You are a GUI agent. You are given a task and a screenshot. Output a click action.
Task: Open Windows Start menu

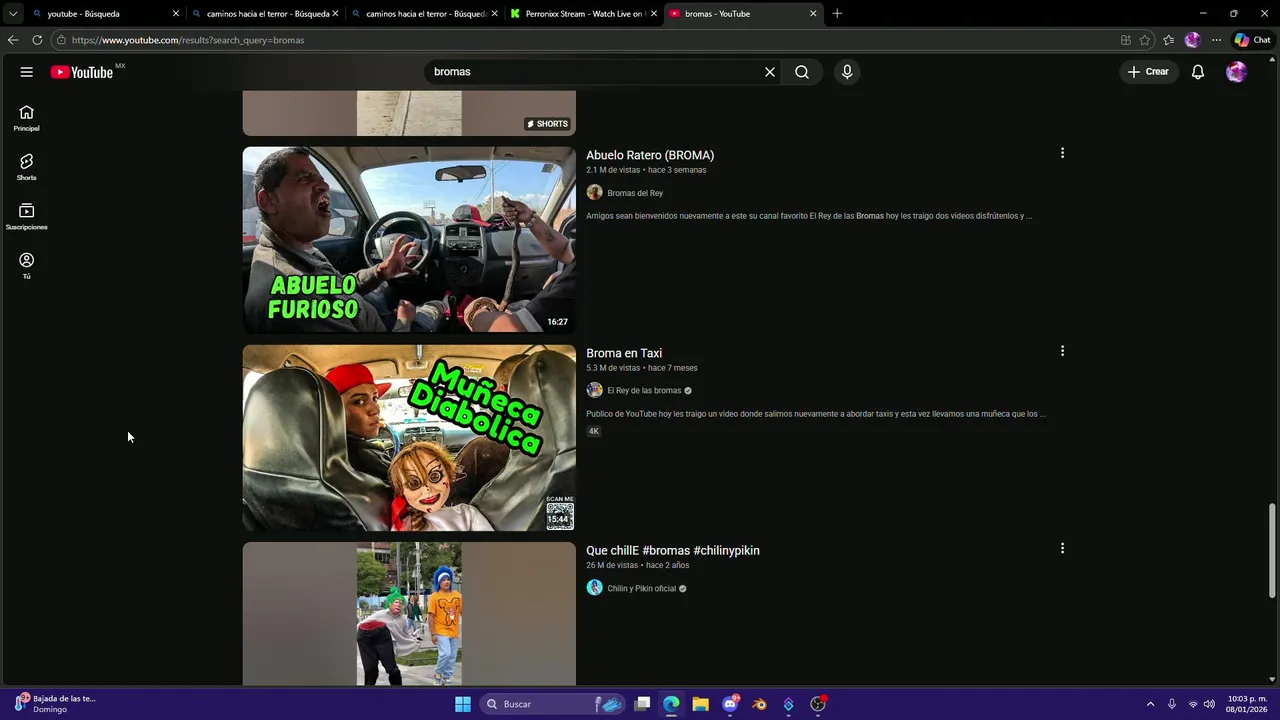click(463, 704)
